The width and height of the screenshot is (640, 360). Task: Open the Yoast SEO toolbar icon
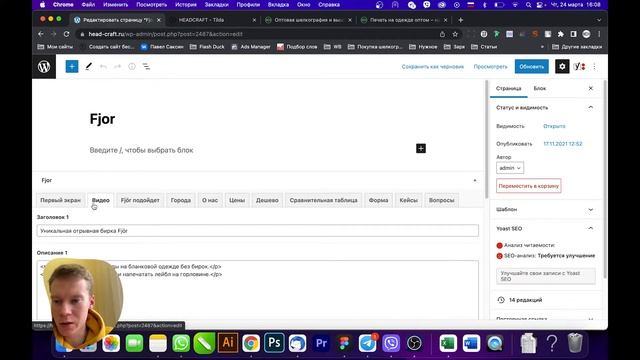pyautogui.click(x=579, y=67)
